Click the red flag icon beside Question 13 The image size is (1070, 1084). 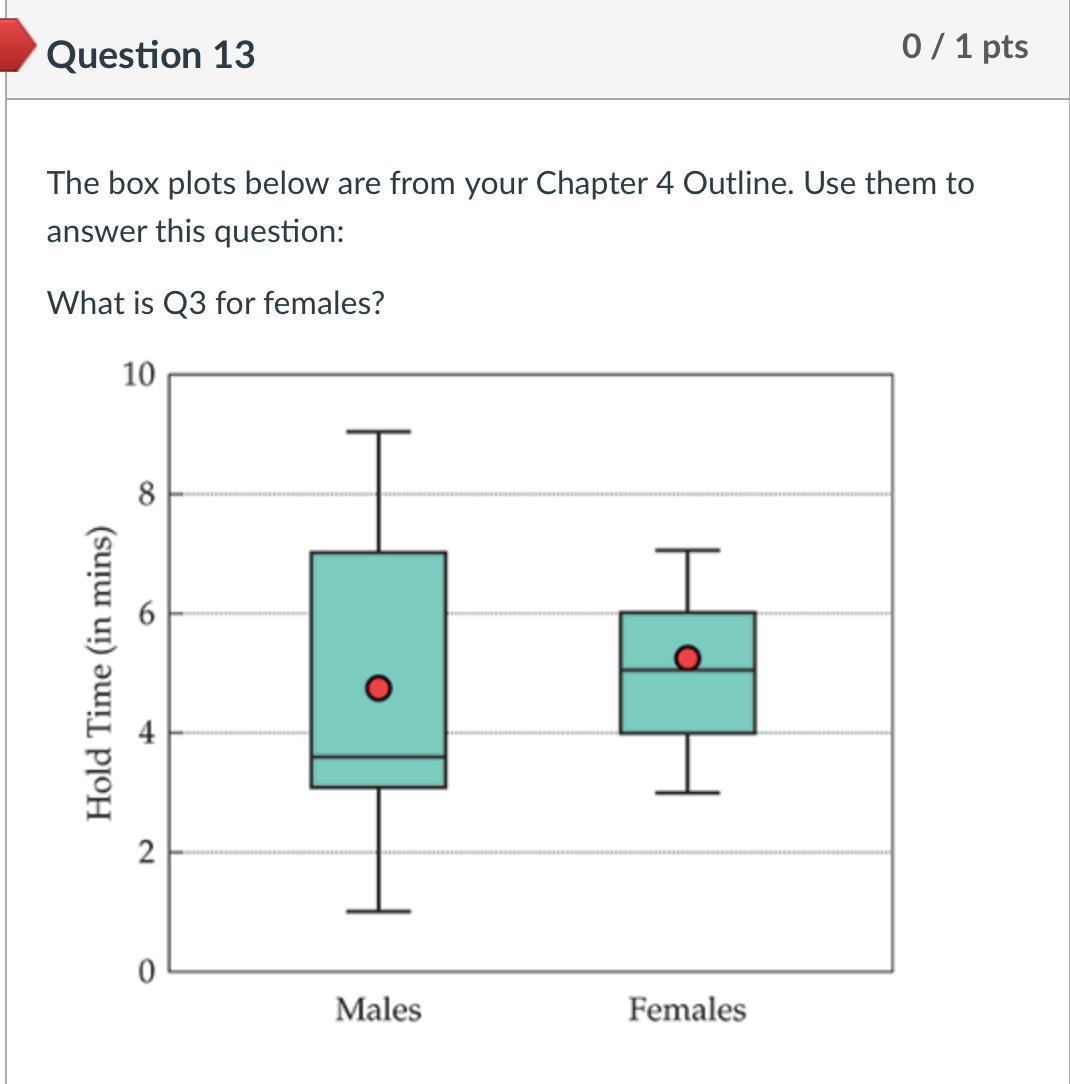point(17,45)
